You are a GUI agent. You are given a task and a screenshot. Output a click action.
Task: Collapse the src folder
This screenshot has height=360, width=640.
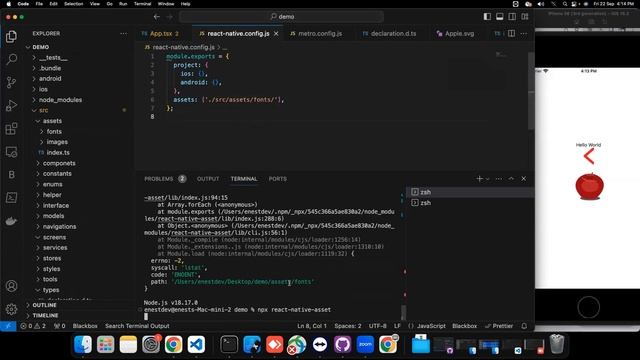(43, 110)
